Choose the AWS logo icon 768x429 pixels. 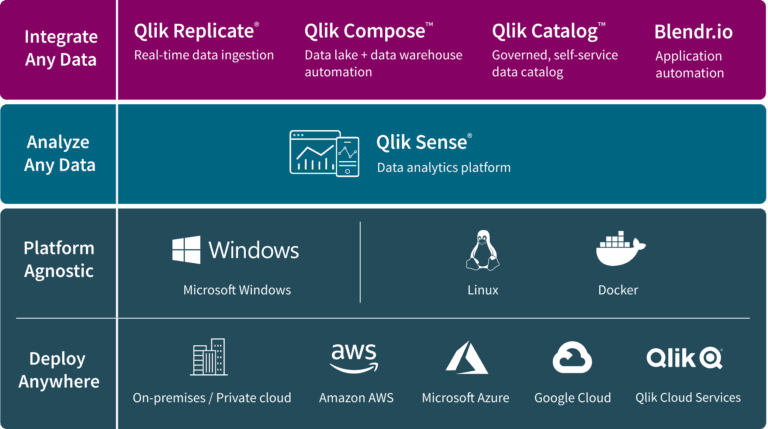click(x=354, y=358)
